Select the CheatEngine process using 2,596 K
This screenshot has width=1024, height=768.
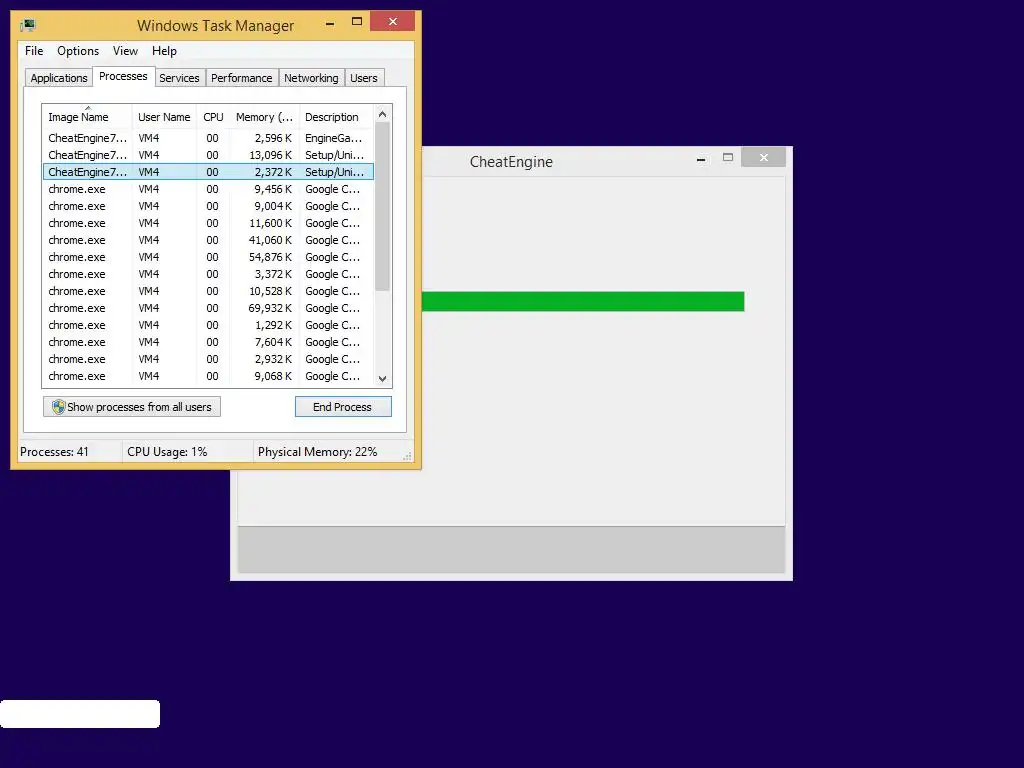pos(208,138)
